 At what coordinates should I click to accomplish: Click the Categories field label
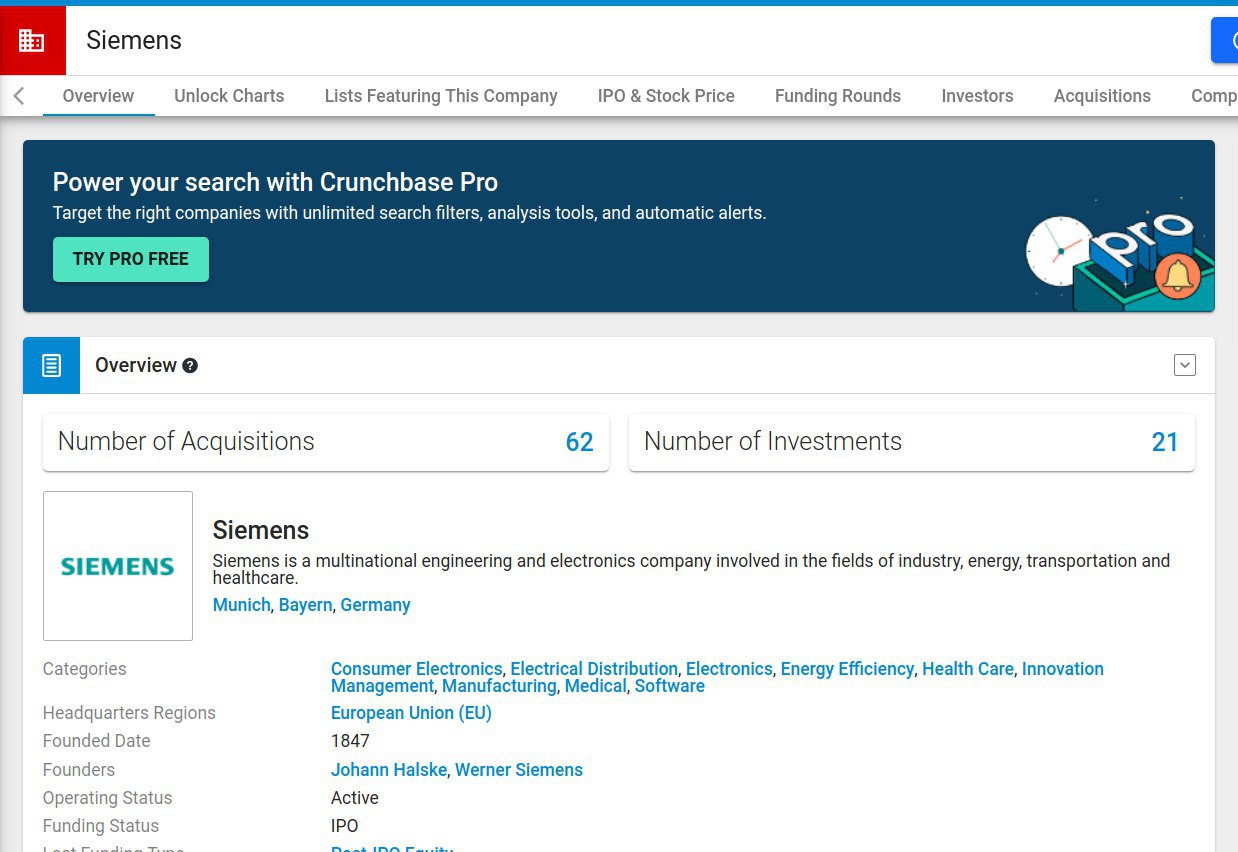(x=84, y=669)
